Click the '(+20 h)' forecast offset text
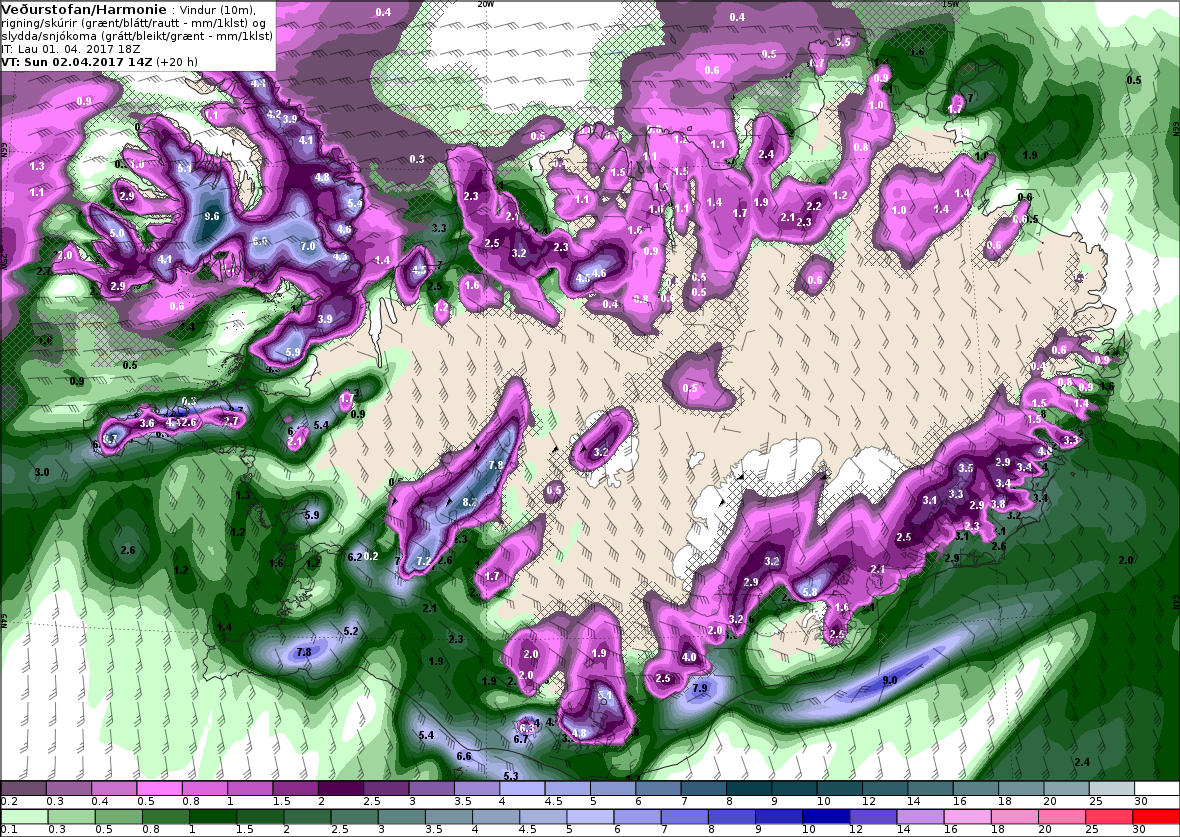This screenshot has height=837, width=1180. [x=177, y=62]
